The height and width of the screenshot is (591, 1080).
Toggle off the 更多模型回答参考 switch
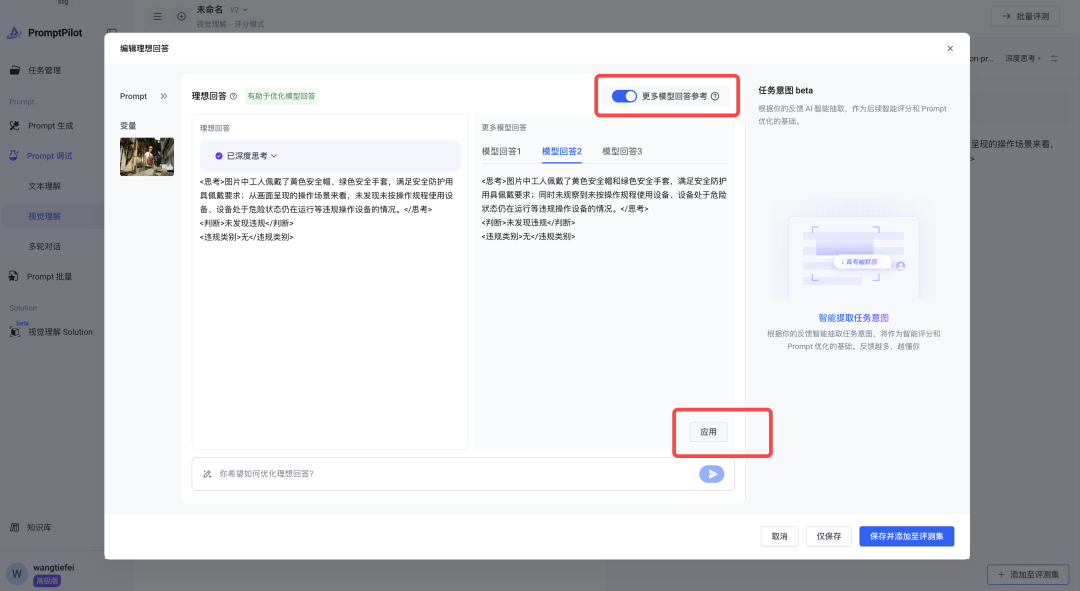624,96
